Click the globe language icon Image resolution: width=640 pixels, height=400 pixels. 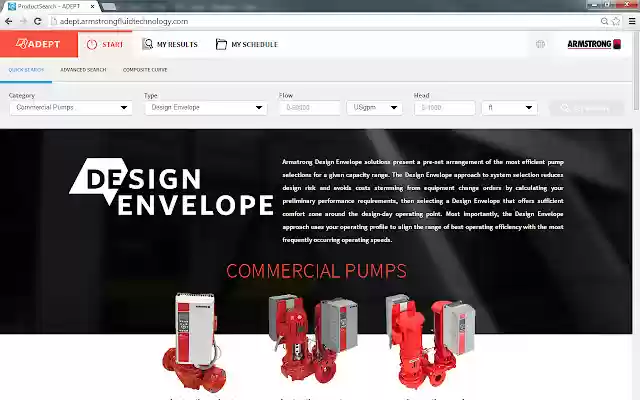coord(540,44)
